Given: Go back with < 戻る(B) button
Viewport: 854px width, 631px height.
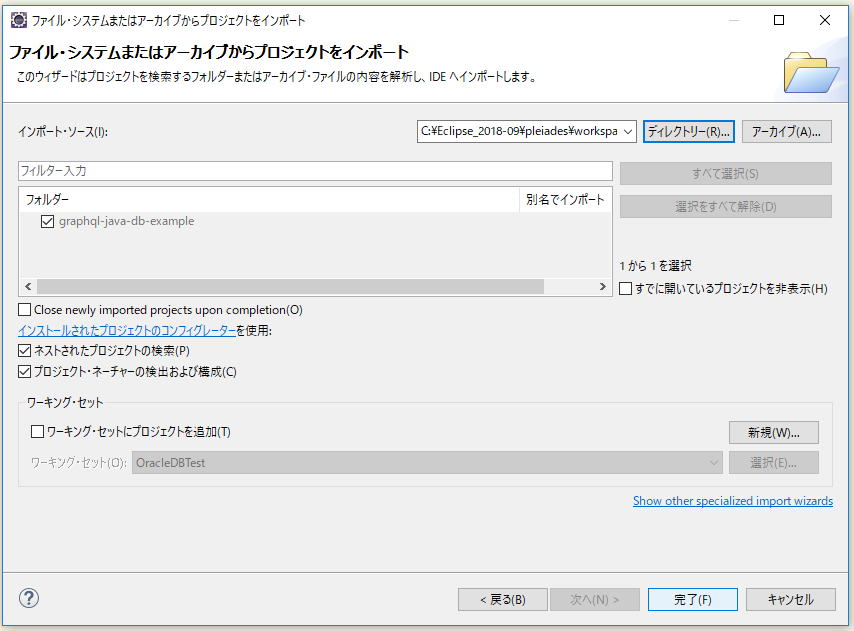Looking at the screenshot, I should point(503,599).
